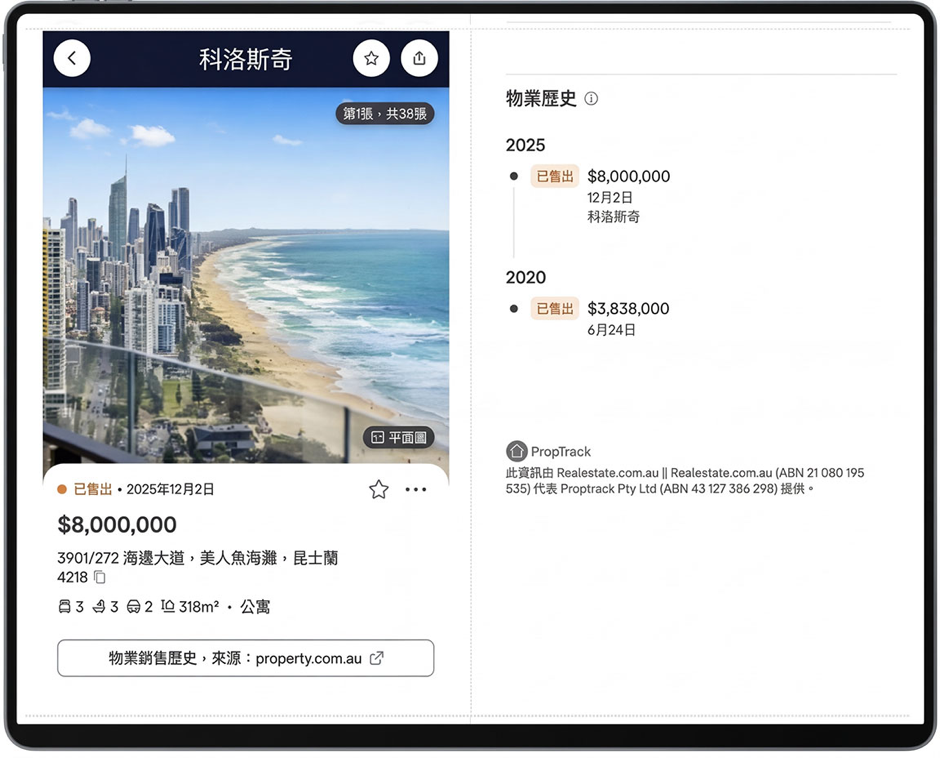Toggle the star beside the 已售出 date
Viewport: 940px width, 758px height.
pyautogui.click(x=378, y=489)
